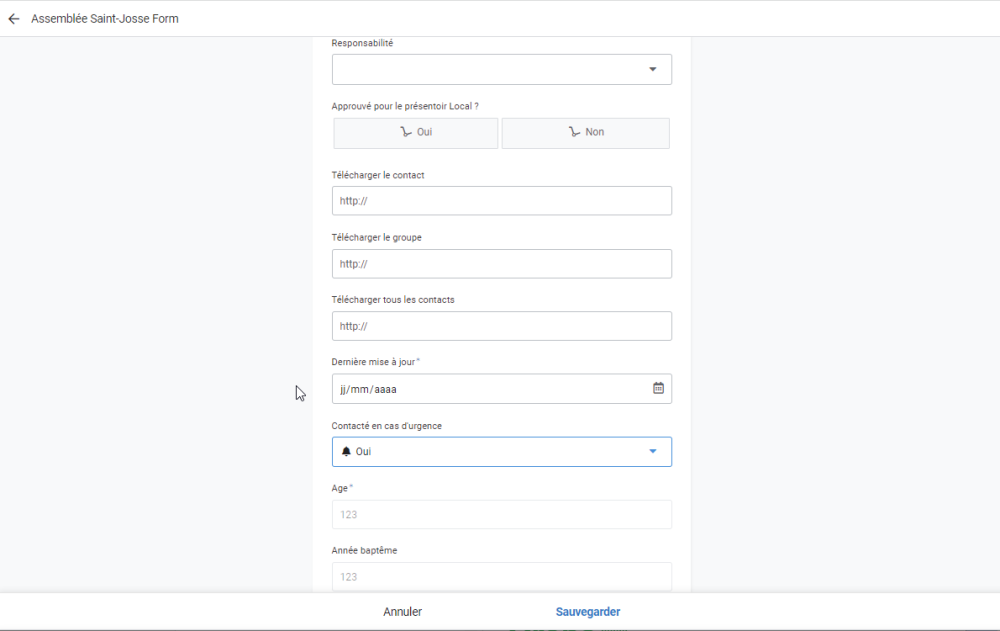Click the Année baptême number field

501,576
